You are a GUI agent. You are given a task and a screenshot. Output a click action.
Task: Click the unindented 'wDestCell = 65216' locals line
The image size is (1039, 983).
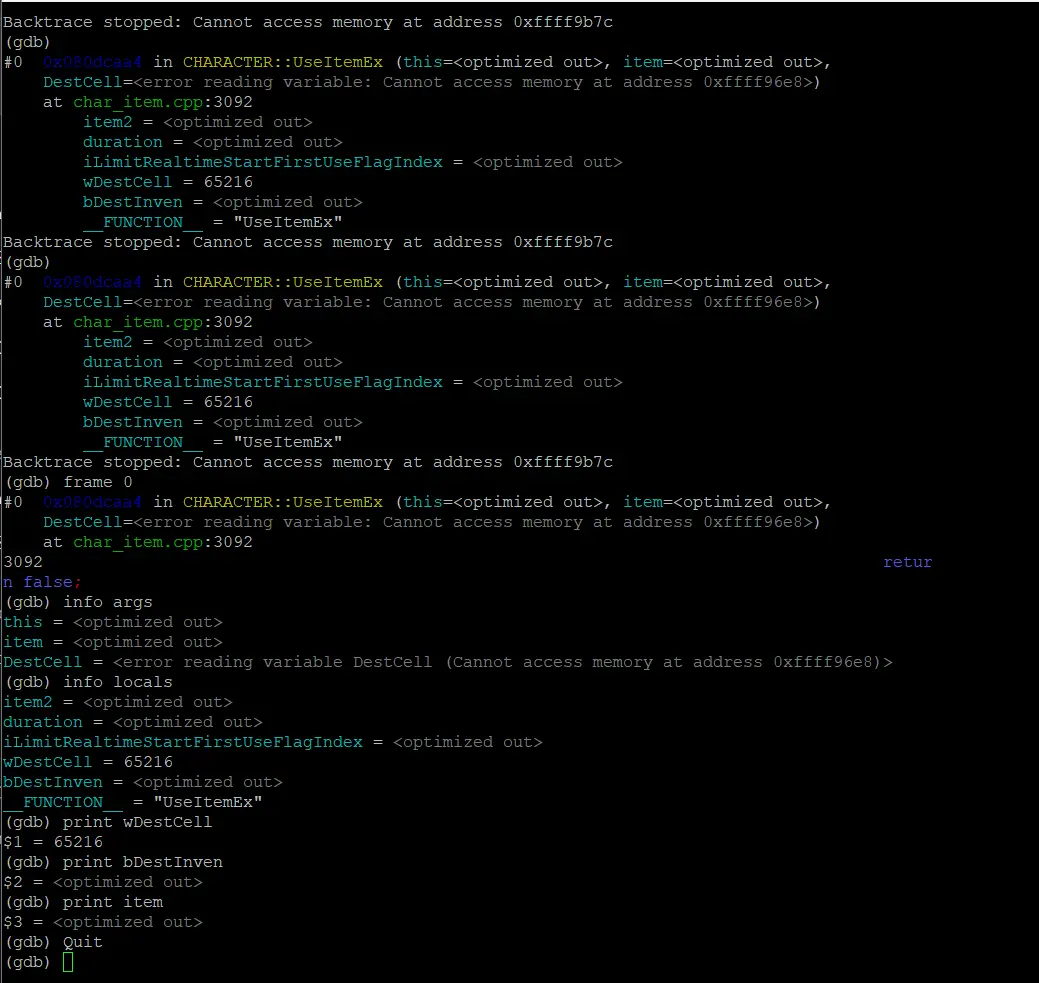(x=78, y=762)
